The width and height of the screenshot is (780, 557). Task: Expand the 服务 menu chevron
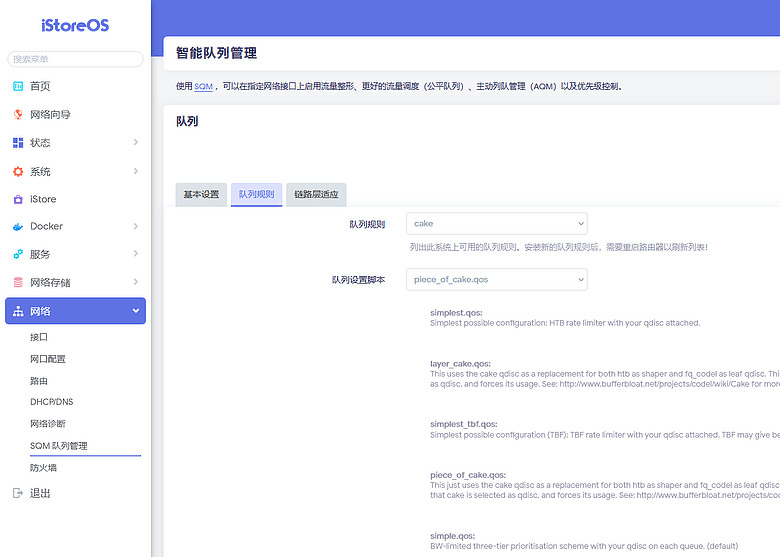136,254
